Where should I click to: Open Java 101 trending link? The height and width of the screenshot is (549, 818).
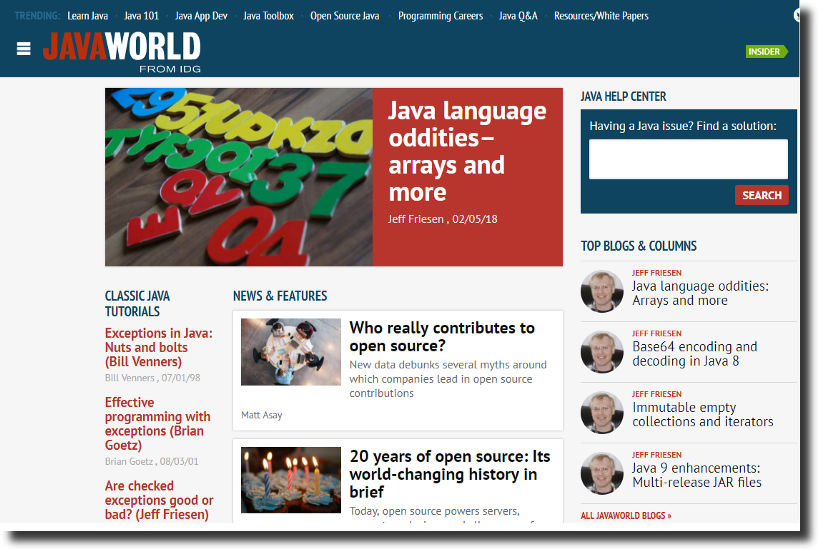tap(141, 16)
